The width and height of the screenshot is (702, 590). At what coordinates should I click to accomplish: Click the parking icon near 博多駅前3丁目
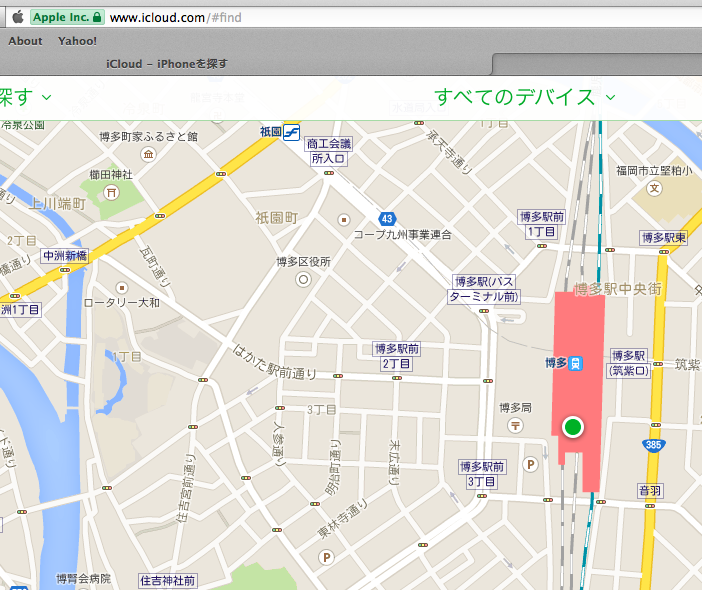[530, 465]
